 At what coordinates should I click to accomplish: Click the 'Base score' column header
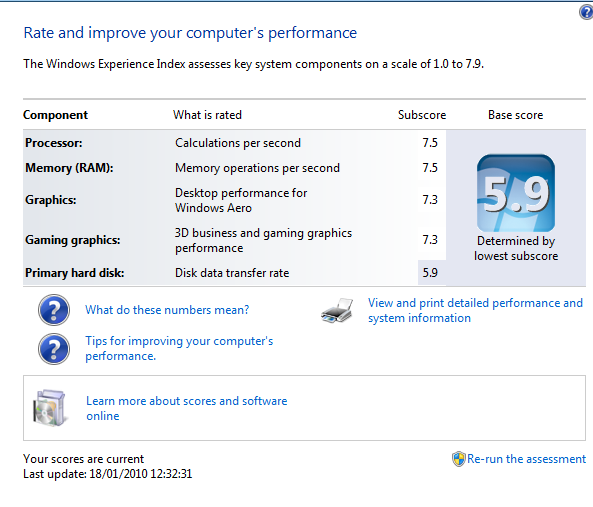click(x=515, y=115)
